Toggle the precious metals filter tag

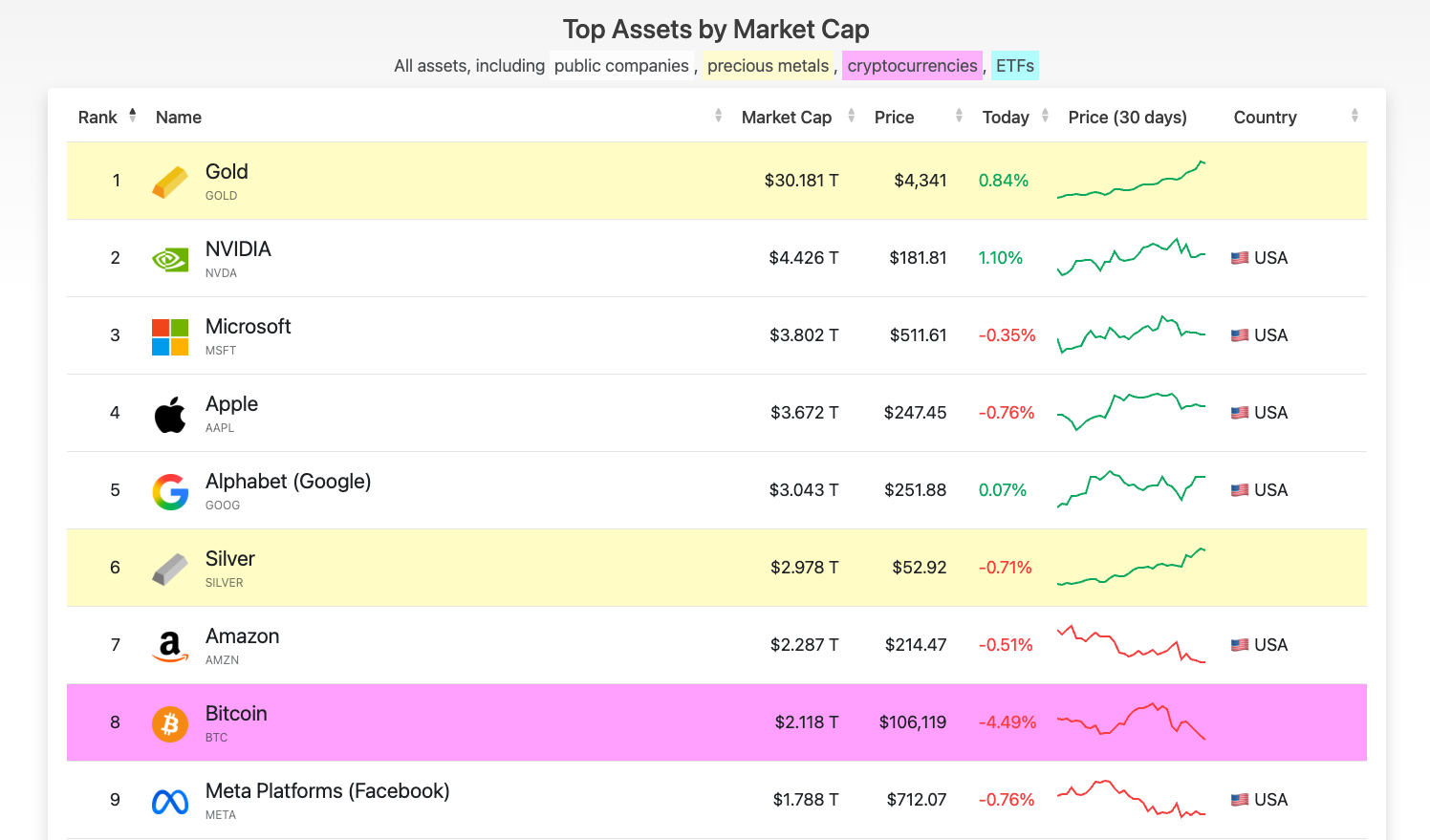tap(768, 66)
